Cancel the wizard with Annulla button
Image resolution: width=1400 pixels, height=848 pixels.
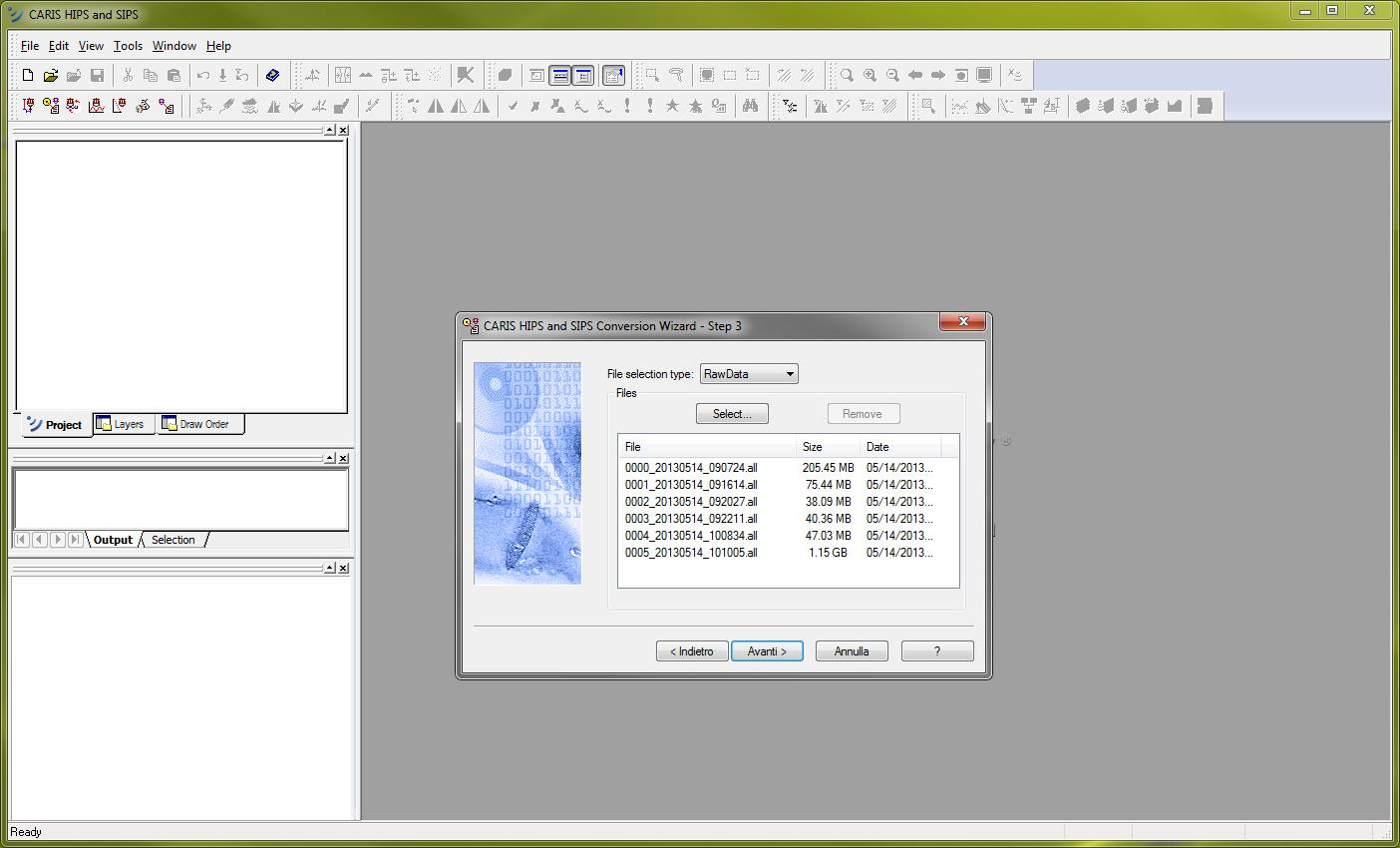click(852, 651)
